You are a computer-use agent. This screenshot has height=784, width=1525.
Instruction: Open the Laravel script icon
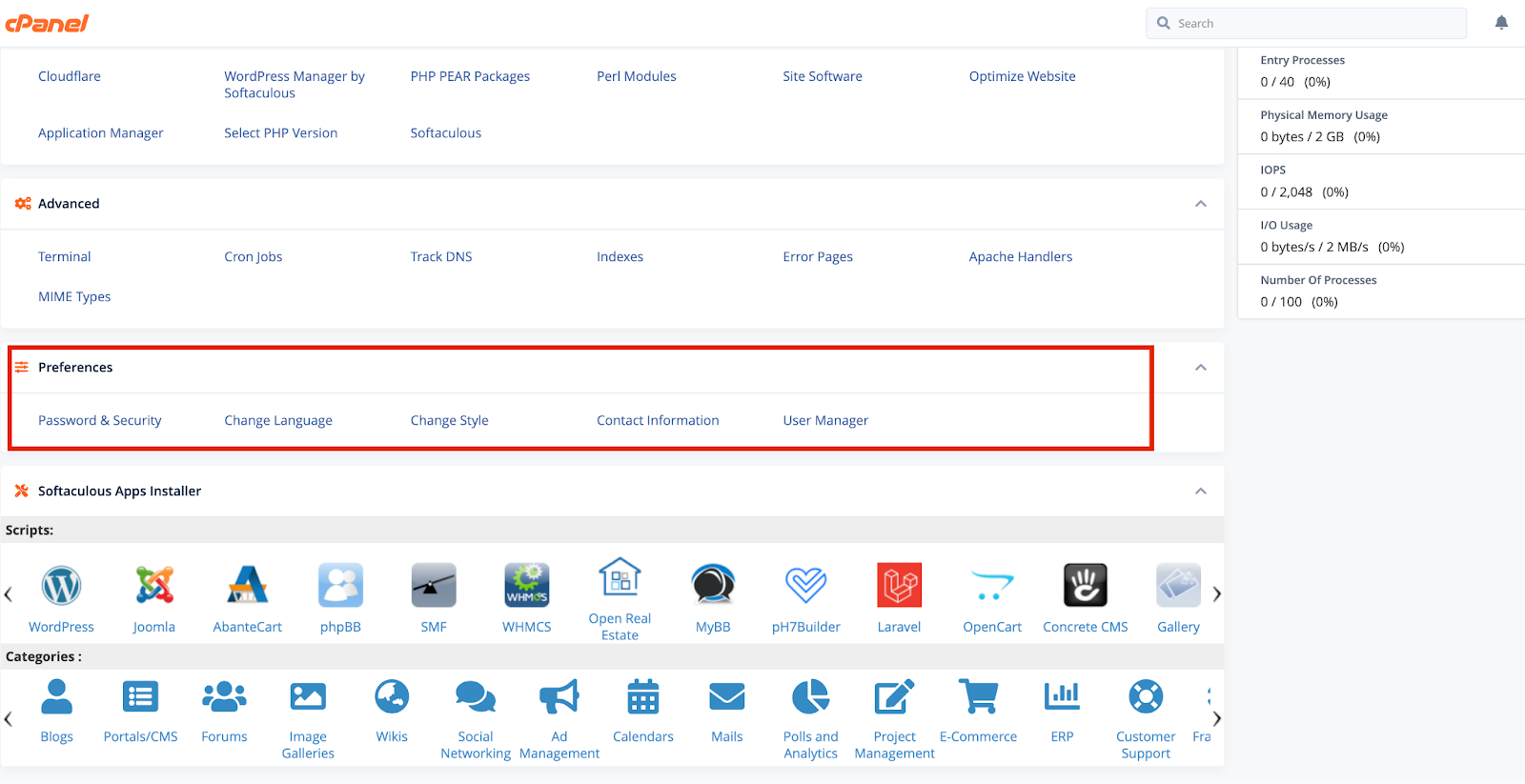[x=900, y=585]
